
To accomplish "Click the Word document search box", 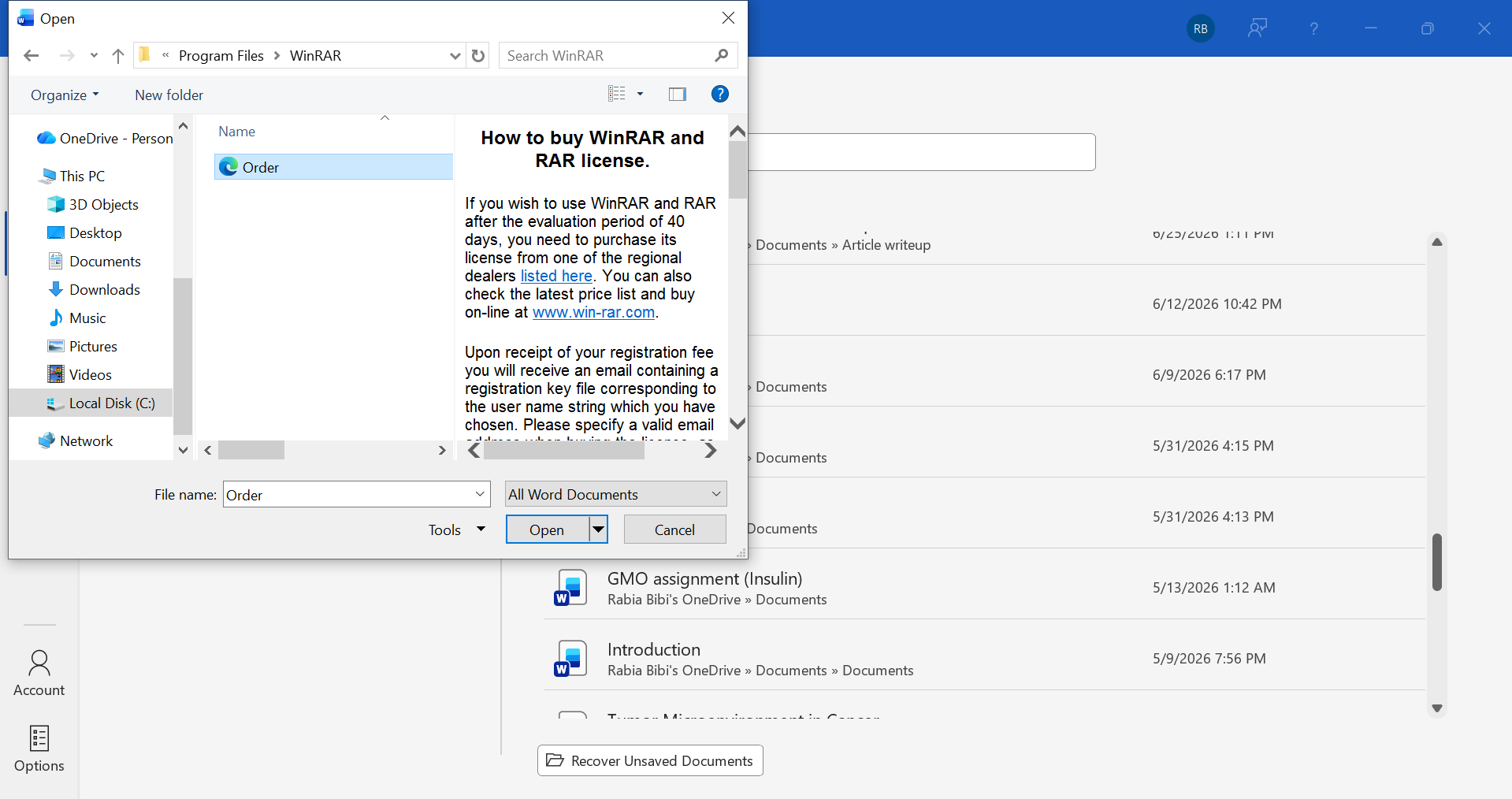I will coord(921,152).
